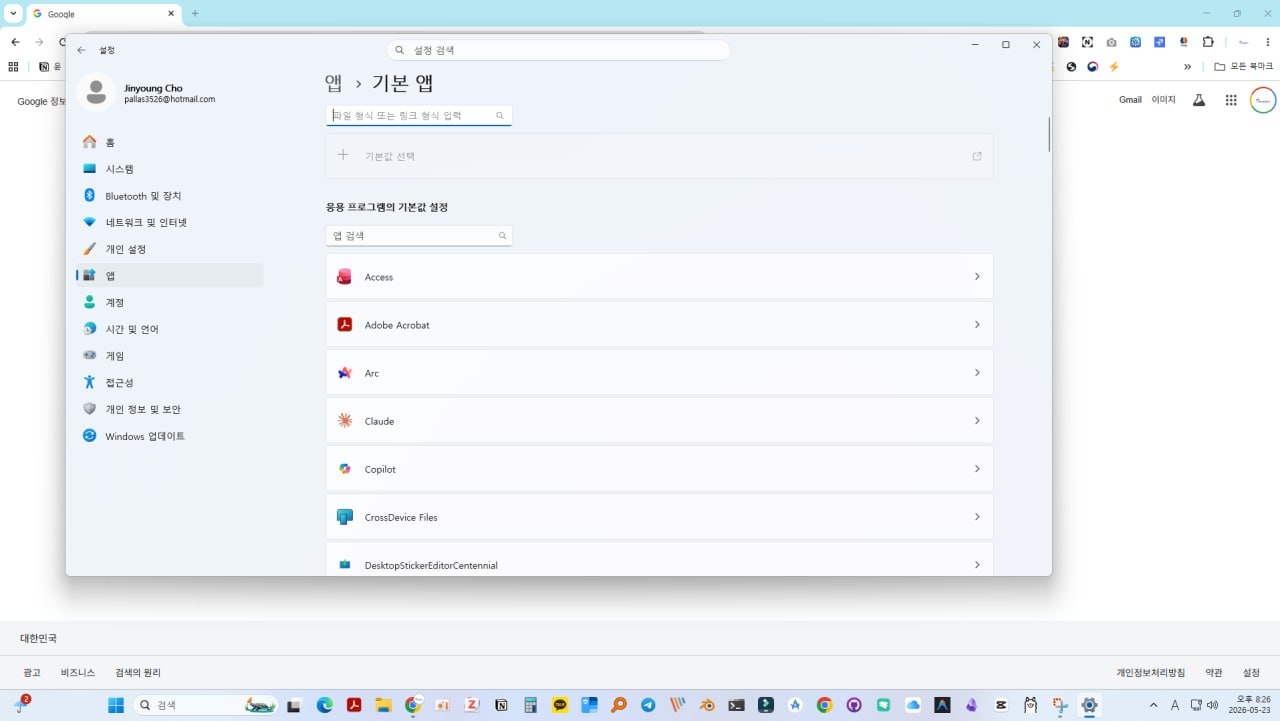The width and height of the screenshot is (1280, 721).
Task: Click the Adobe Acrobat app icon
Action: [345, 325]
